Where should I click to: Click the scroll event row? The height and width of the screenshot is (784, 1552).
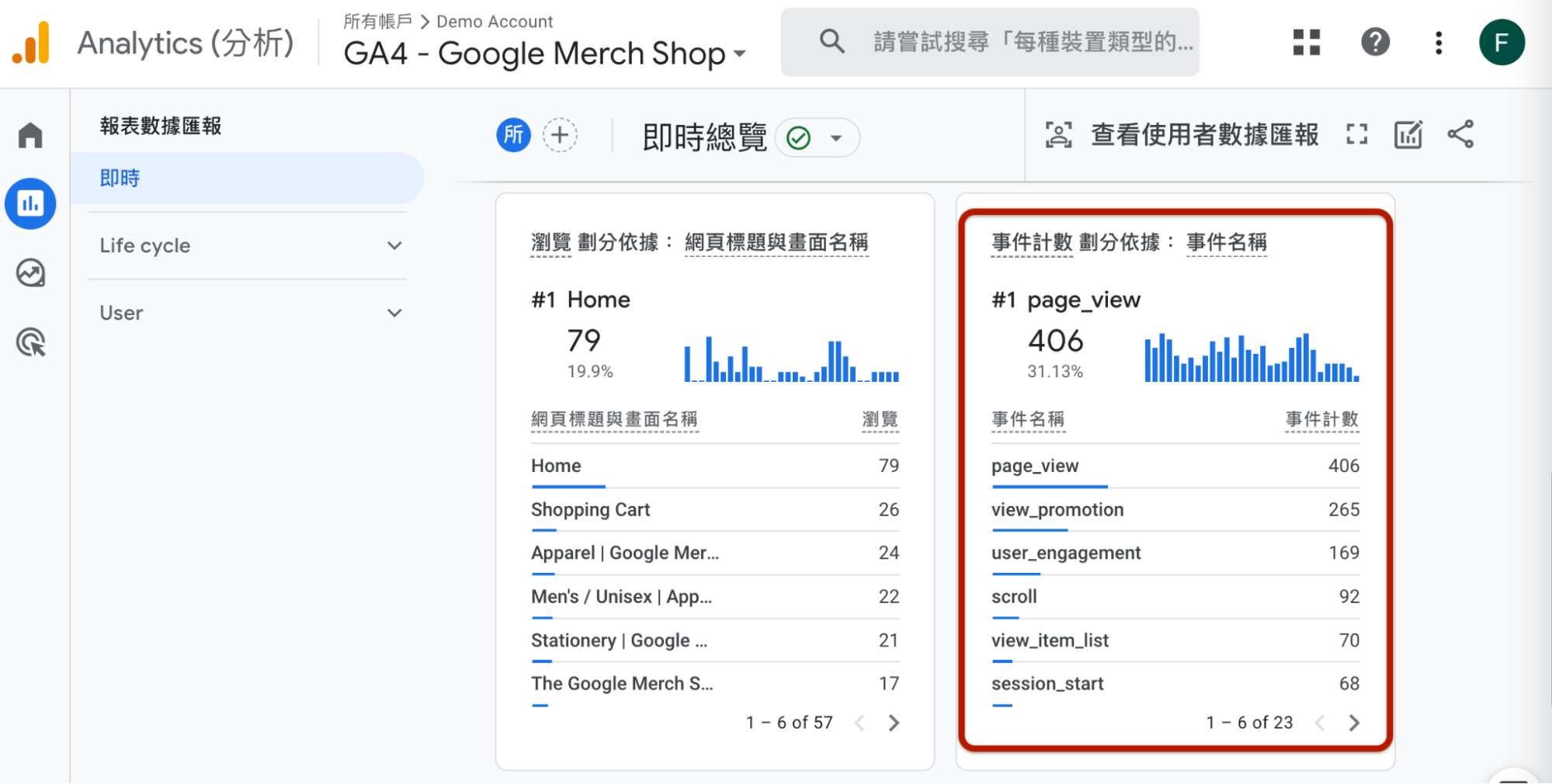(1175, 597)
